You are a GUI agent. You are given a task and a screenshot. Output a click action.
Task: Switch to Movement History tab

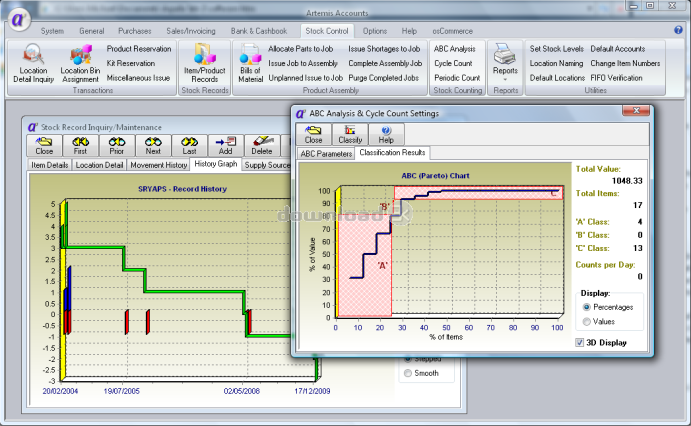159,165
